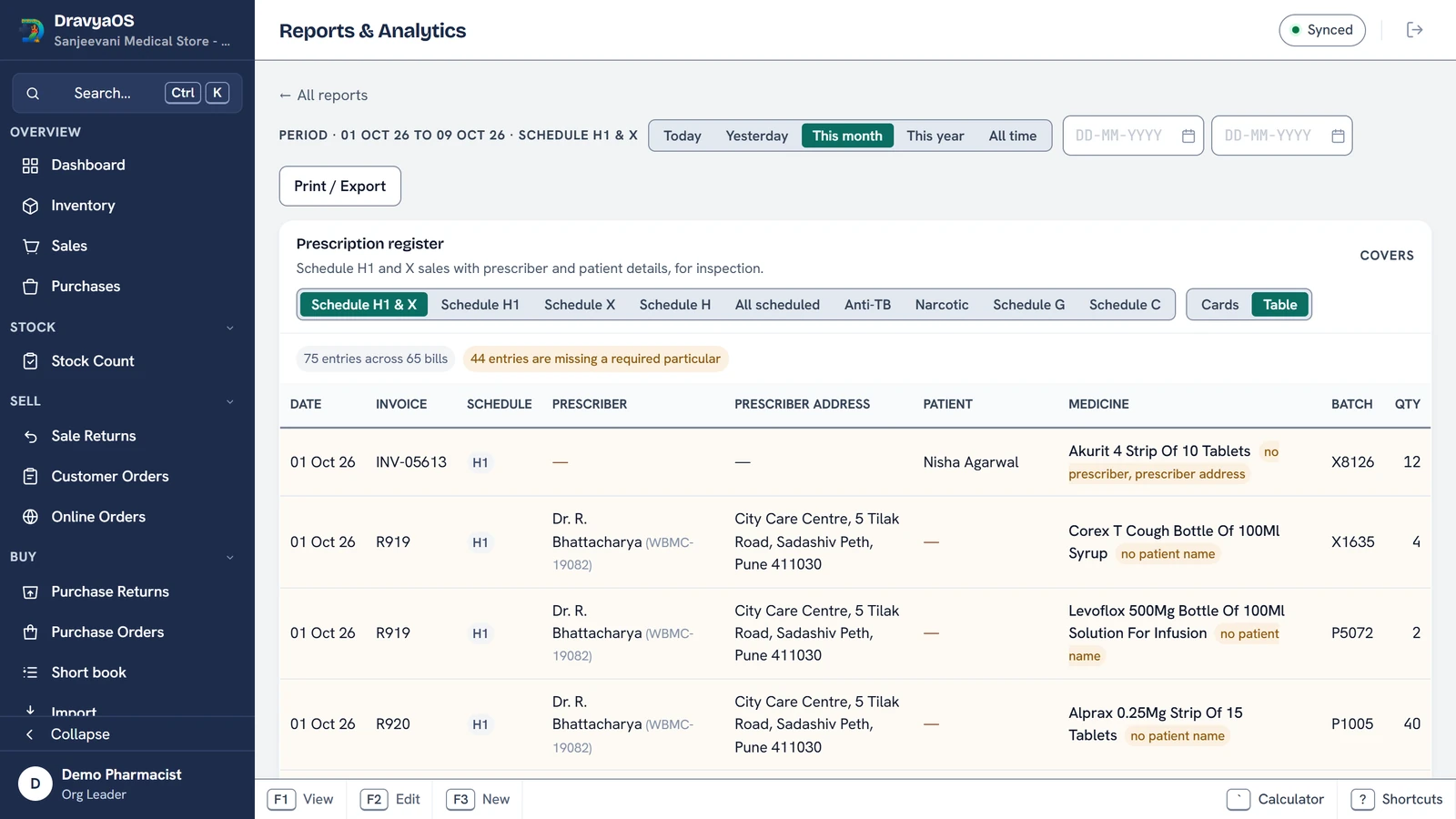Go back to All reports
1456x819 pixels.
click(x=324, y=96)
